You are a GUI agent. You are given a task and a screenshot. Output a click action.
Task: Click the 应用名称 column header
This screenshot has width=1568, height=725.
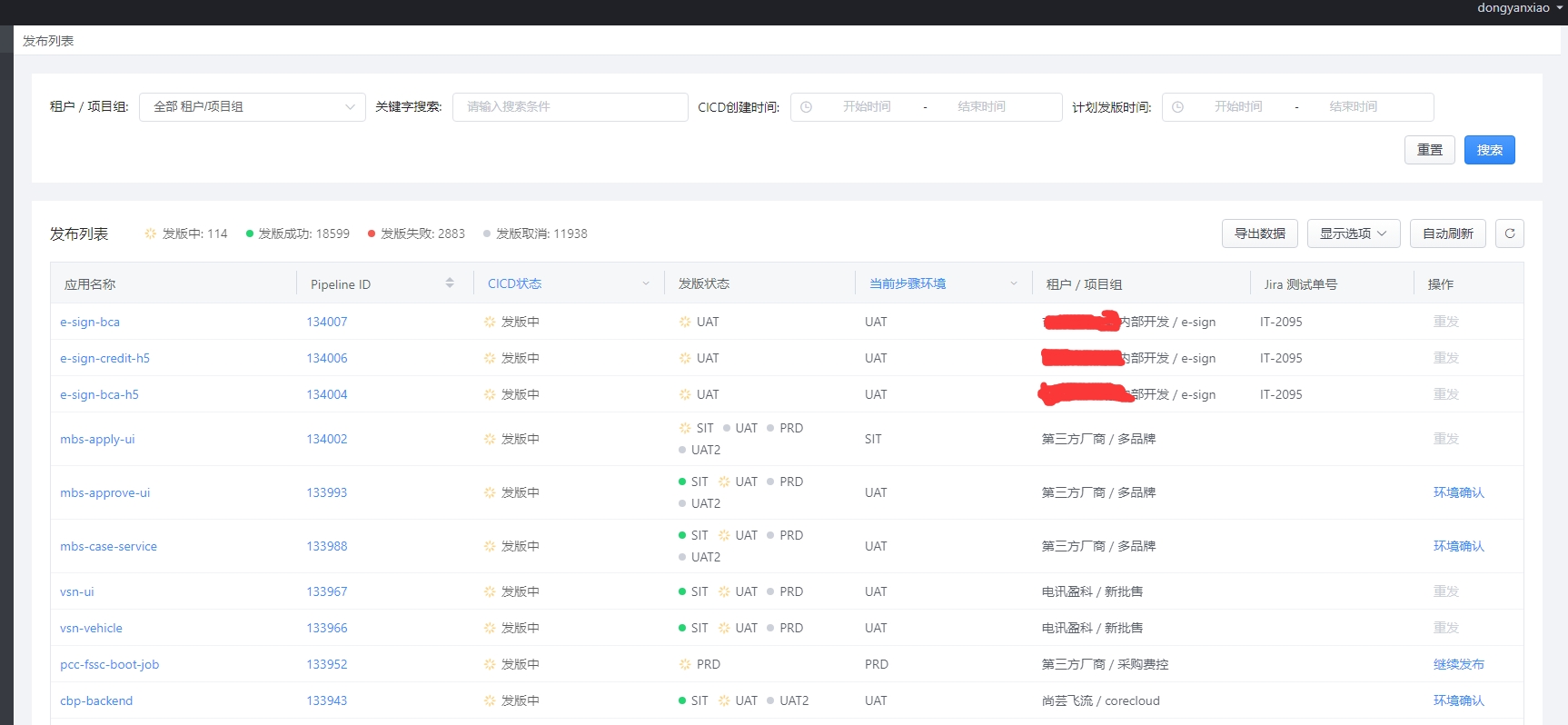[x=90, y=284]
